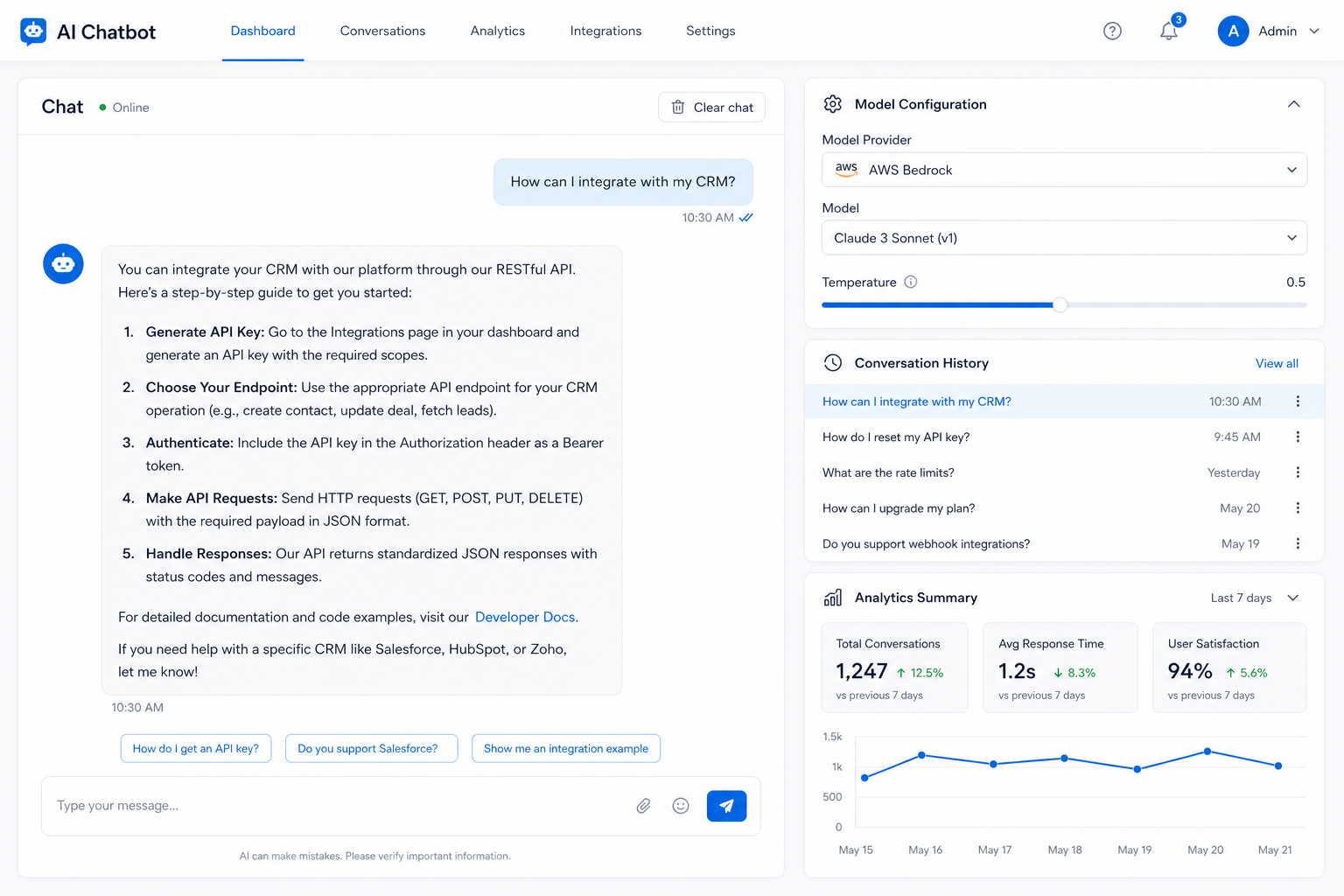Click the Temperature slider handle
Screen dimensions: 1344x896
pyautogui.click(x=1060, y=305)
